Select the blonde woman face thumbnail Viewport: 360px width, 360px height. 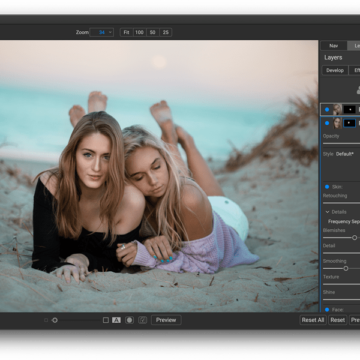click(x=337, y=109)
